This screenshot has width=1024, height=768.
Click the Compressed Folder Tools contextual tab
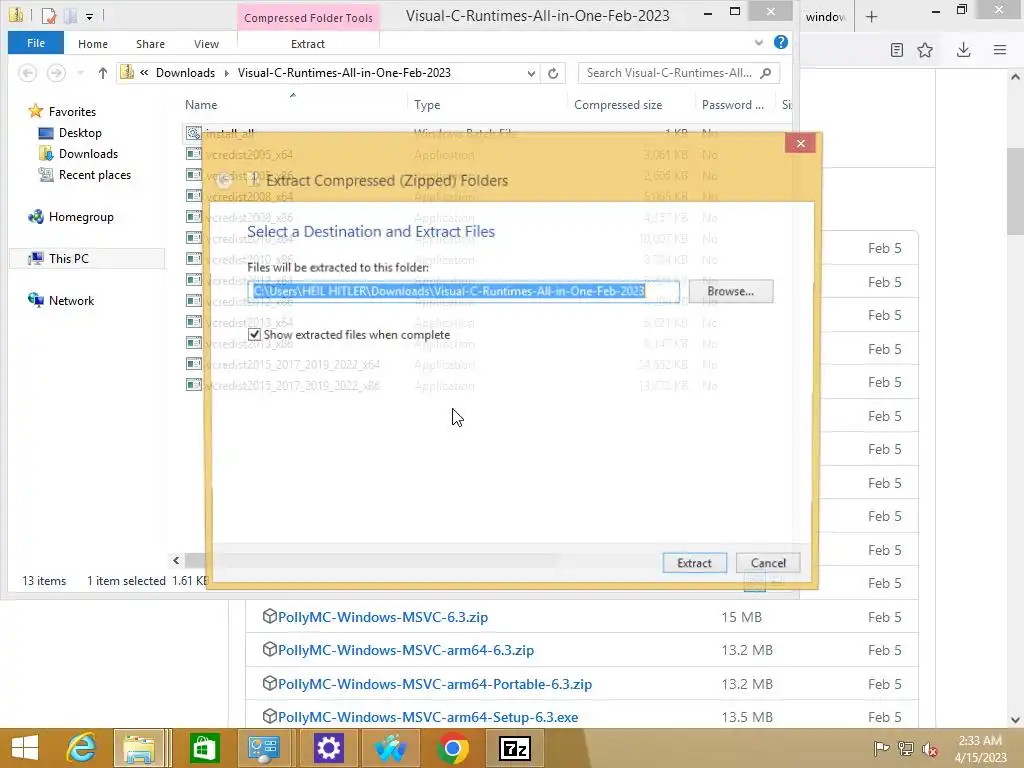pyautogui.click(x=308, y=18)
